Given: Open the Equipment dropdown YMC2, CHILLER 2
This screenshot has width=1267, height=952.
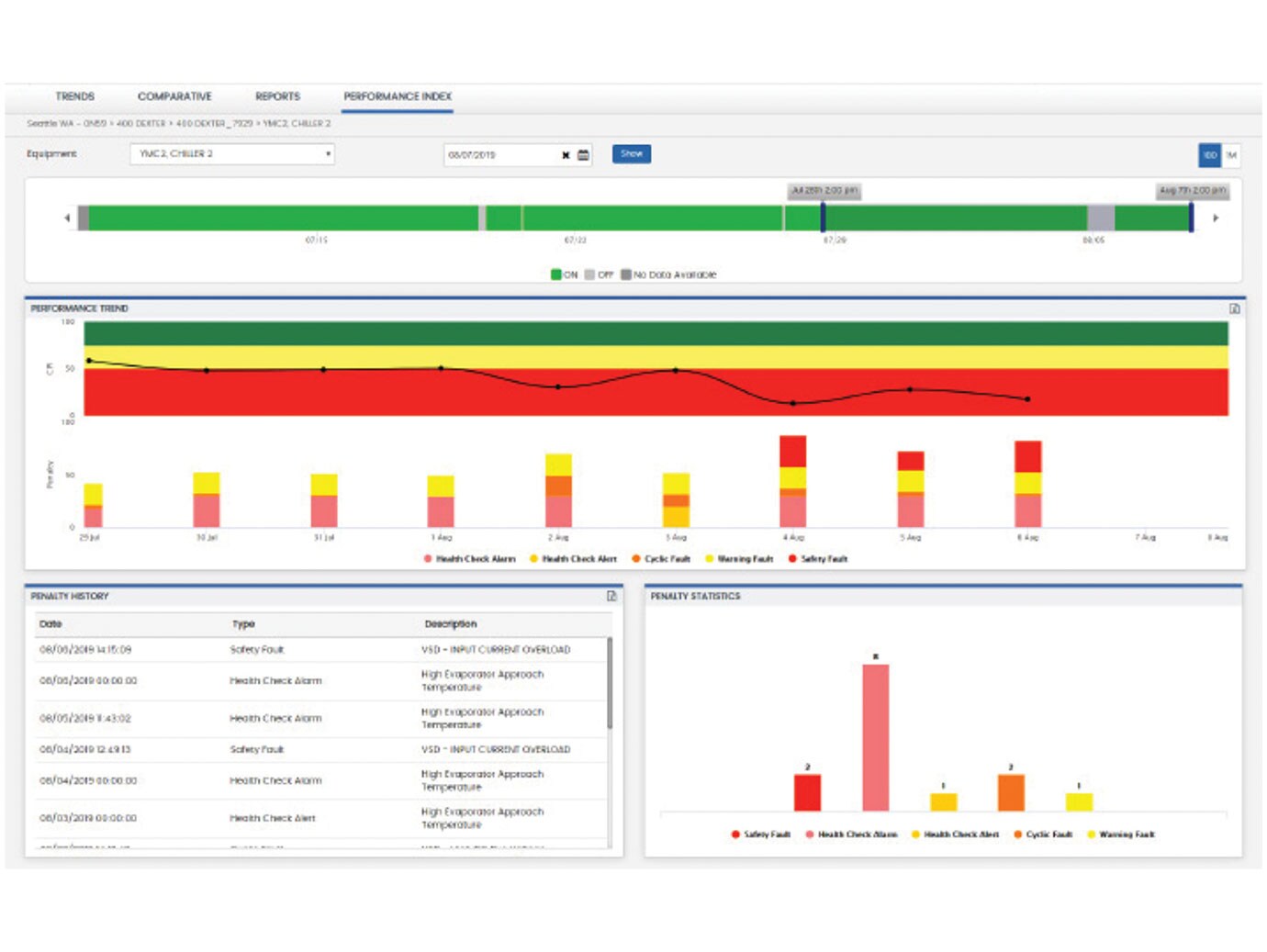Looking at the screenshot, I should [x=232, y=154].
